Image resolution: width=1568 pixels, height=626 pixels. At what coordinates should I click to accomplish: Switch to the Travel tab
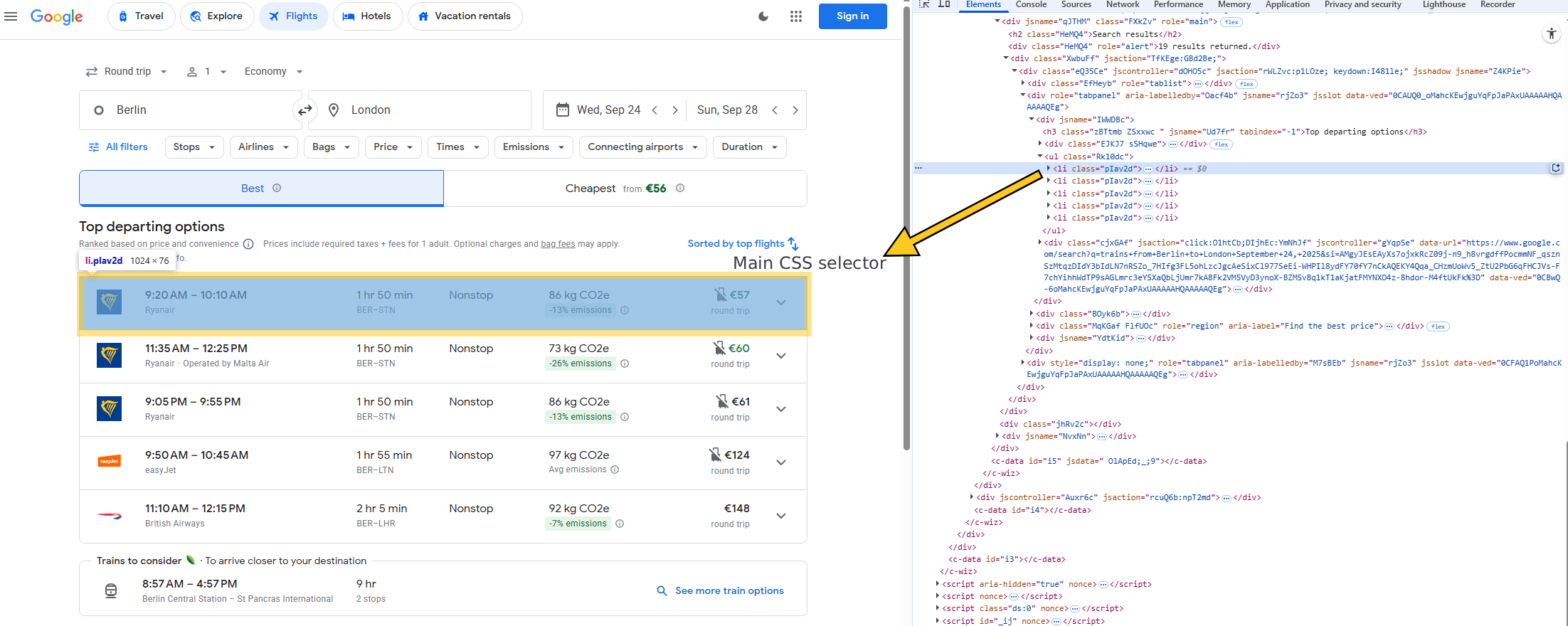(x=141, y=16)
